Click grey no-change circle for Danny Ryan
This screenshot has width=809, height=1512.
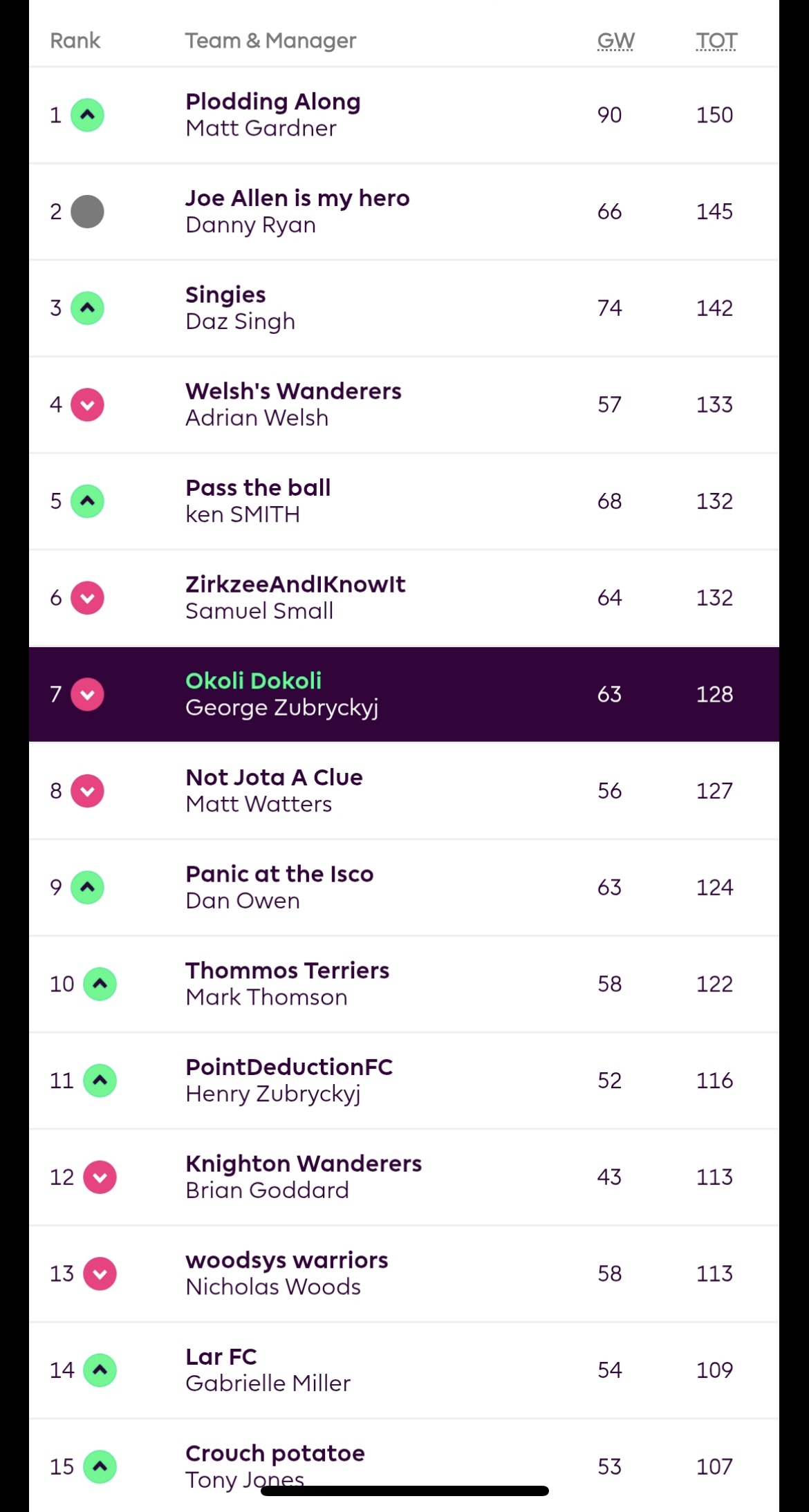tap(88, 212)
